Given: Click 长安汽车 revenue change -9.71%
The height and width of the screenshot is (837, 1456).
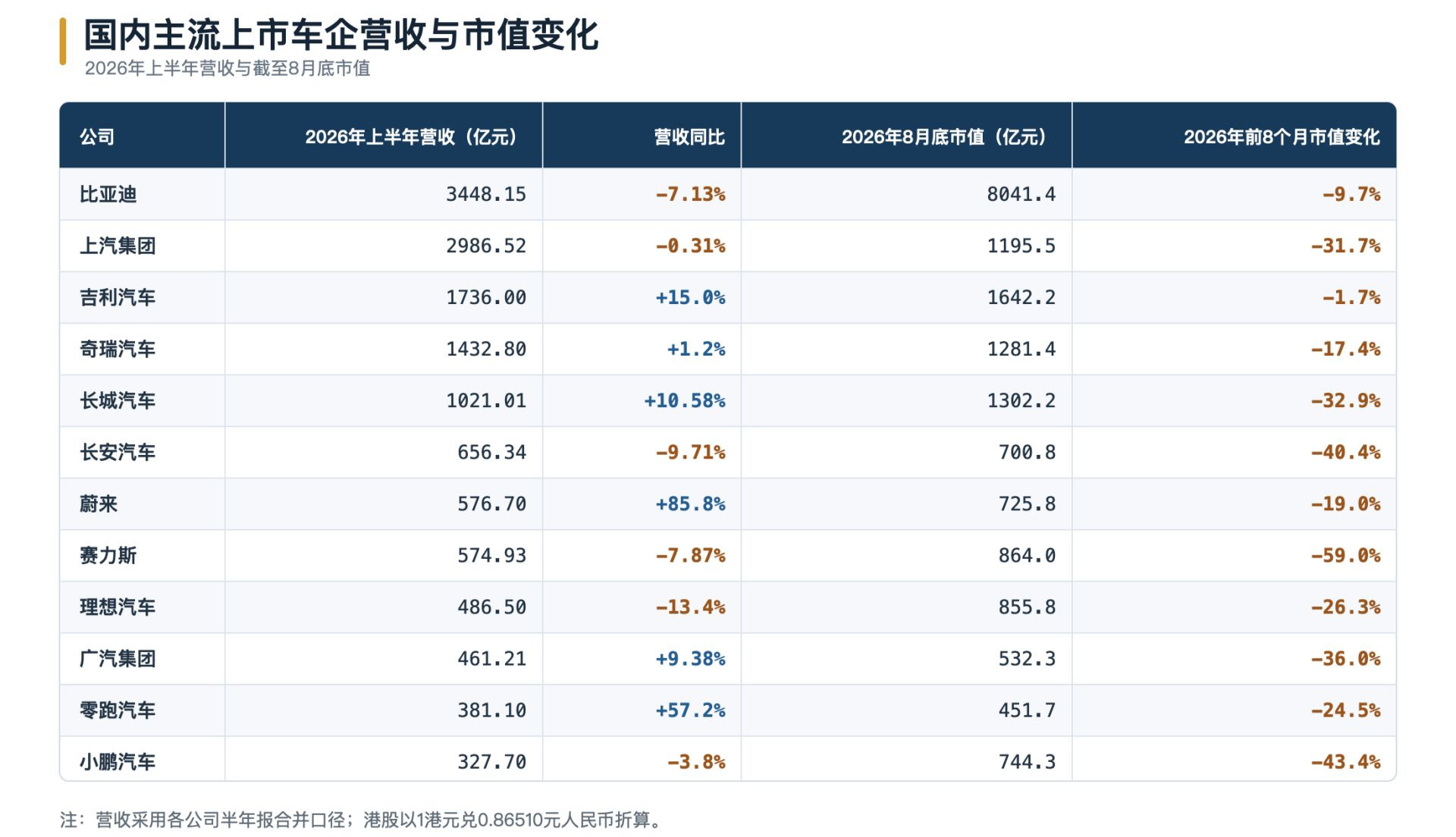Looking at the screenshot, I should click(691, 452).
